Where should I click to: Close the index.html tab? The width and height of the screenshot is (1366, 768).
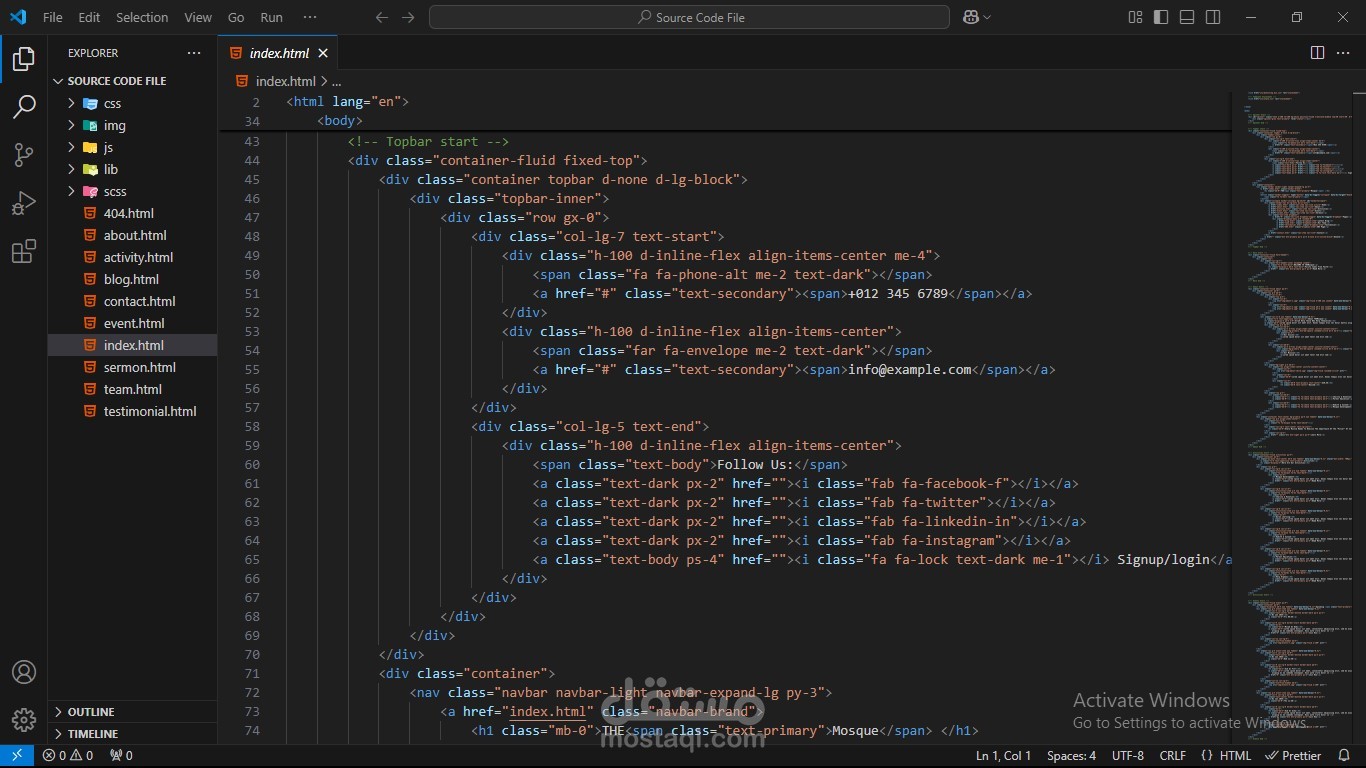click(323, 53)
